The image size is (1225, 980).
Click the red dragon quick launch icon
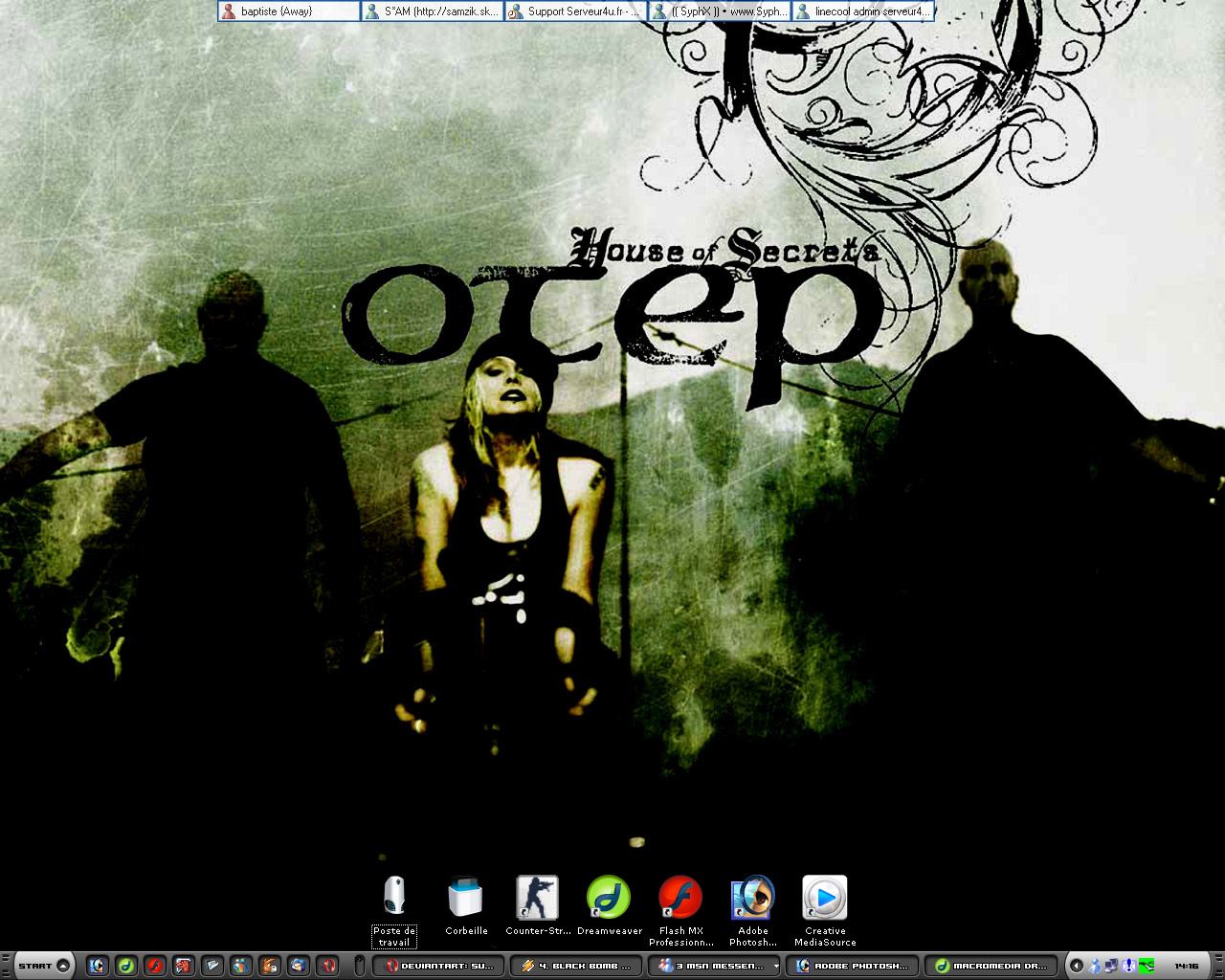pyautogui.click(x=184, y=966)
